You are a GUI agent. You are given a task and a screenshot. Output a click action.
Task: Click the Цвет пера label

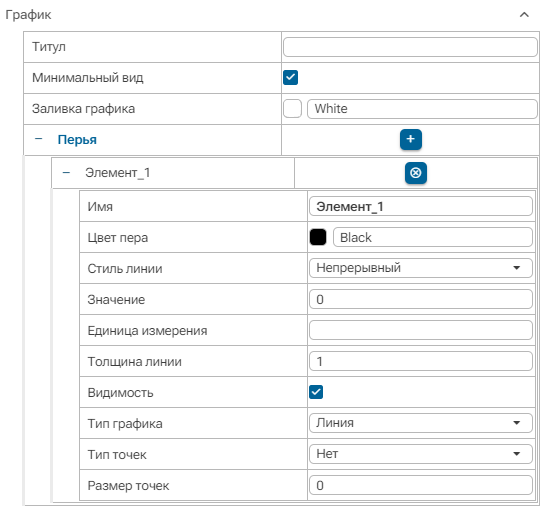[117, 238]
